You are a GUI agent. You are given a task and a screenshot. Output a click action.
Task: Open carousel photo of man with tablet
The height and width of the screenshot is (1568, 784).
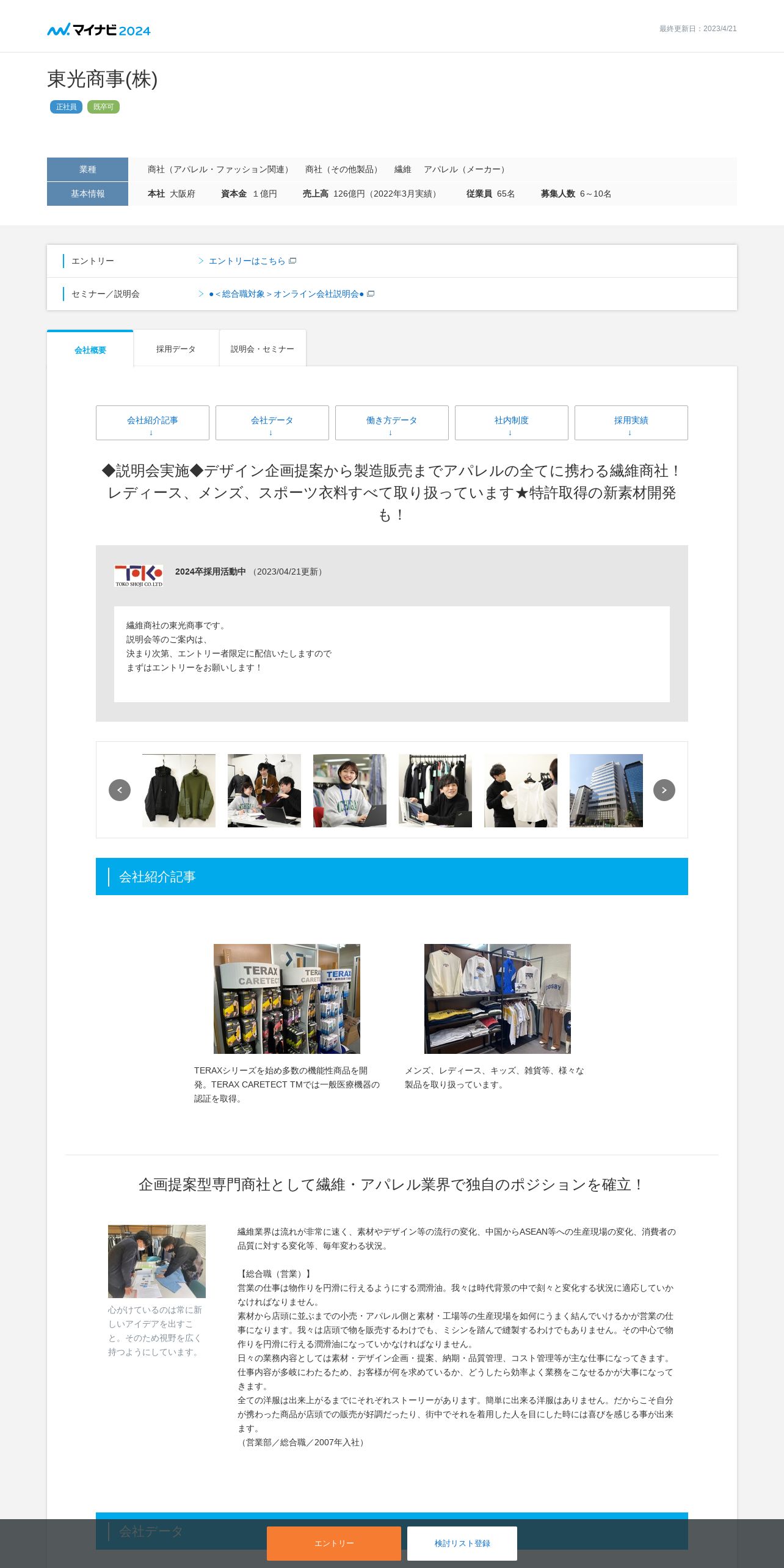[x=435, y=791]
